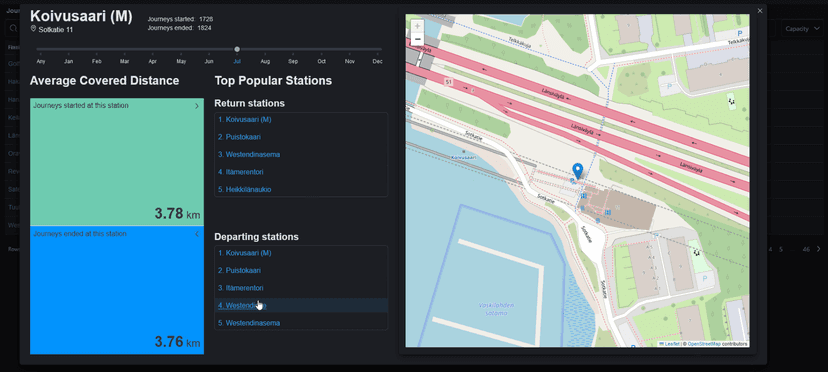Go to next page arrow in background pagination
The height and width of the screenshot is (372, 828).
(818, 249)
